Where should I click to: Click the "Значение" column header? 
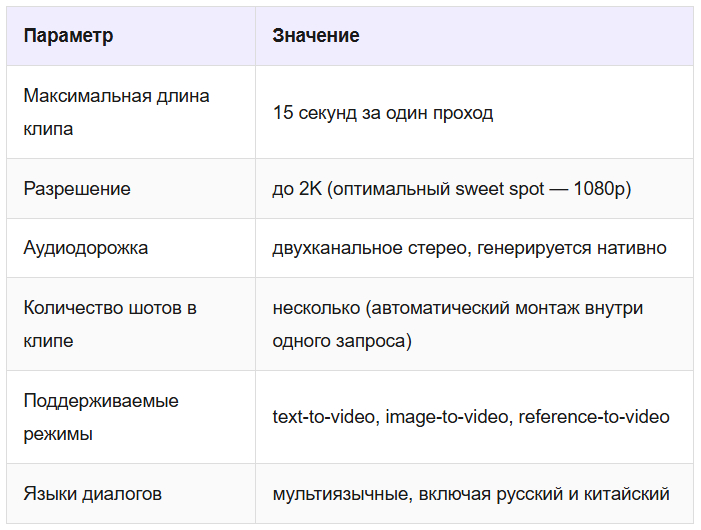(316, 36)
